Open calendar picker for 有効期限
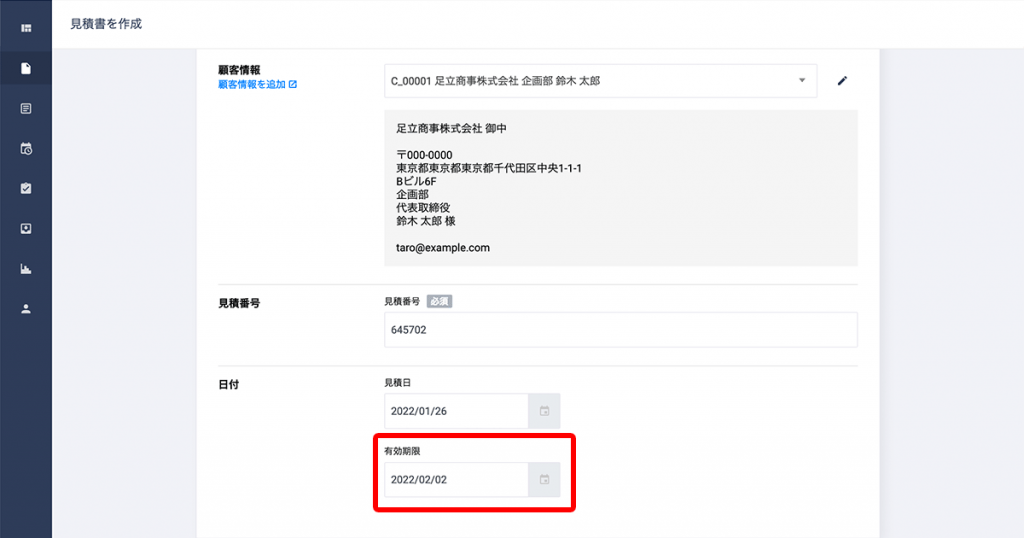 point(544,480)
